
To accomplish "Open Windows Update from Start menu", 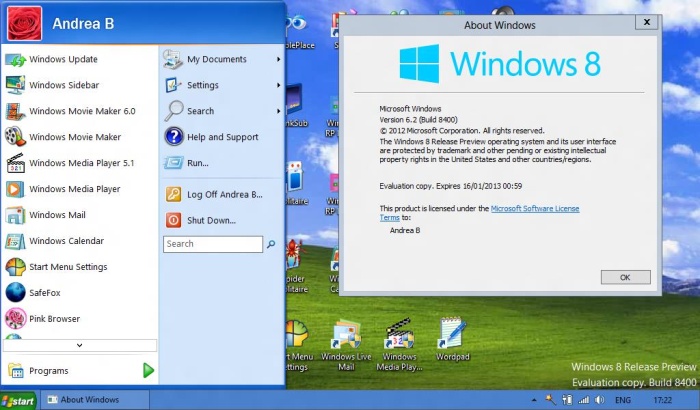I will tap(79, 59).
